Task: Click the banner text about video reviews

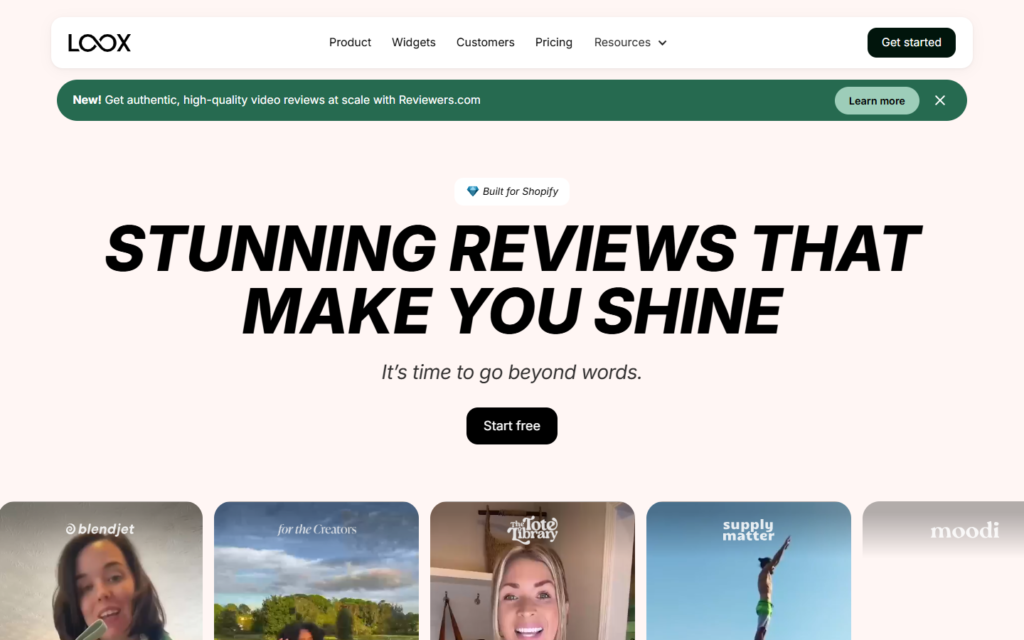Action: pyautogui.click(x=276, y=100)
